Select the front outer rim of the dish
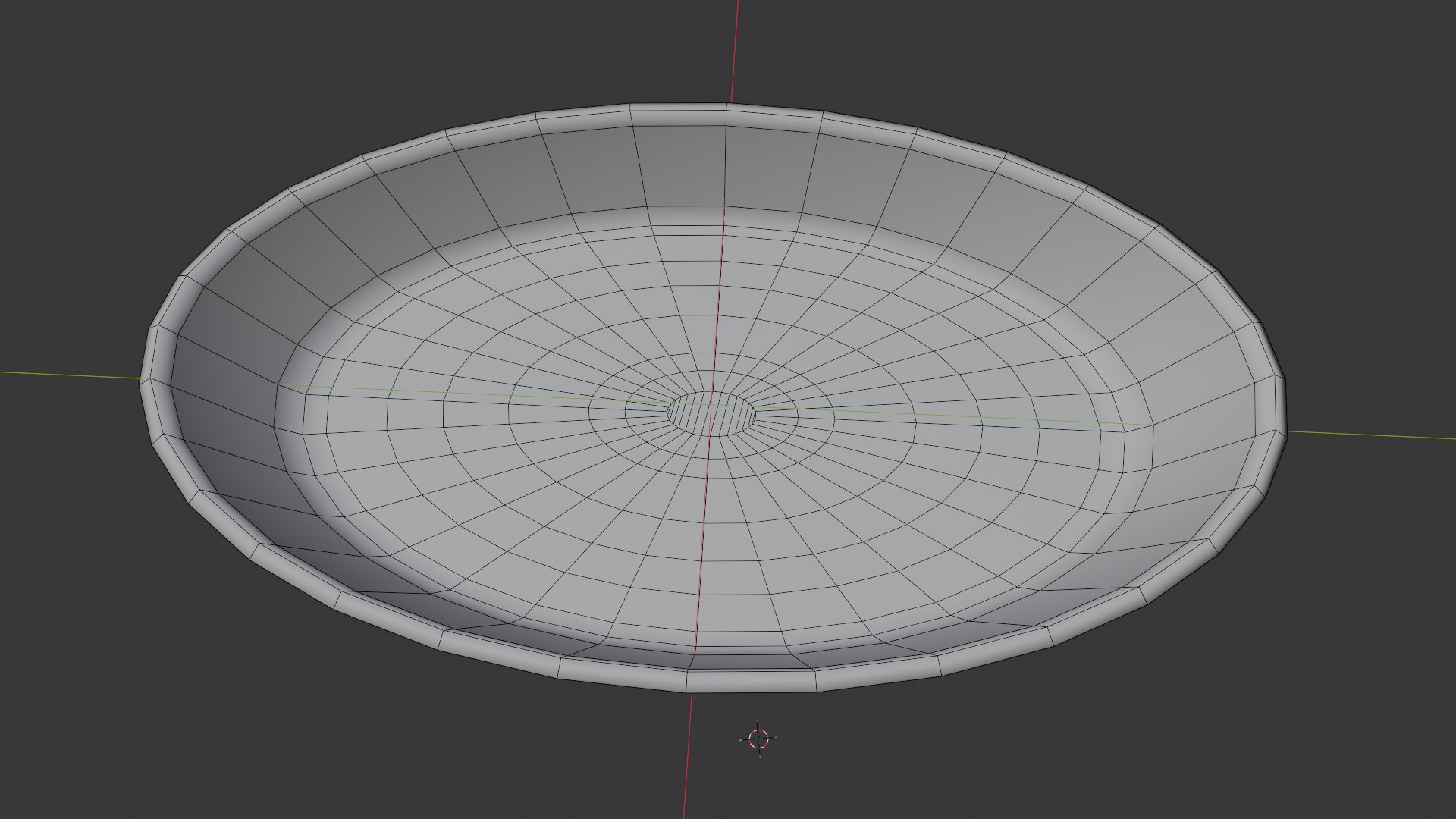Image resolution: width=1456 pixels, height=819 pixels. [x=689, y=679]
